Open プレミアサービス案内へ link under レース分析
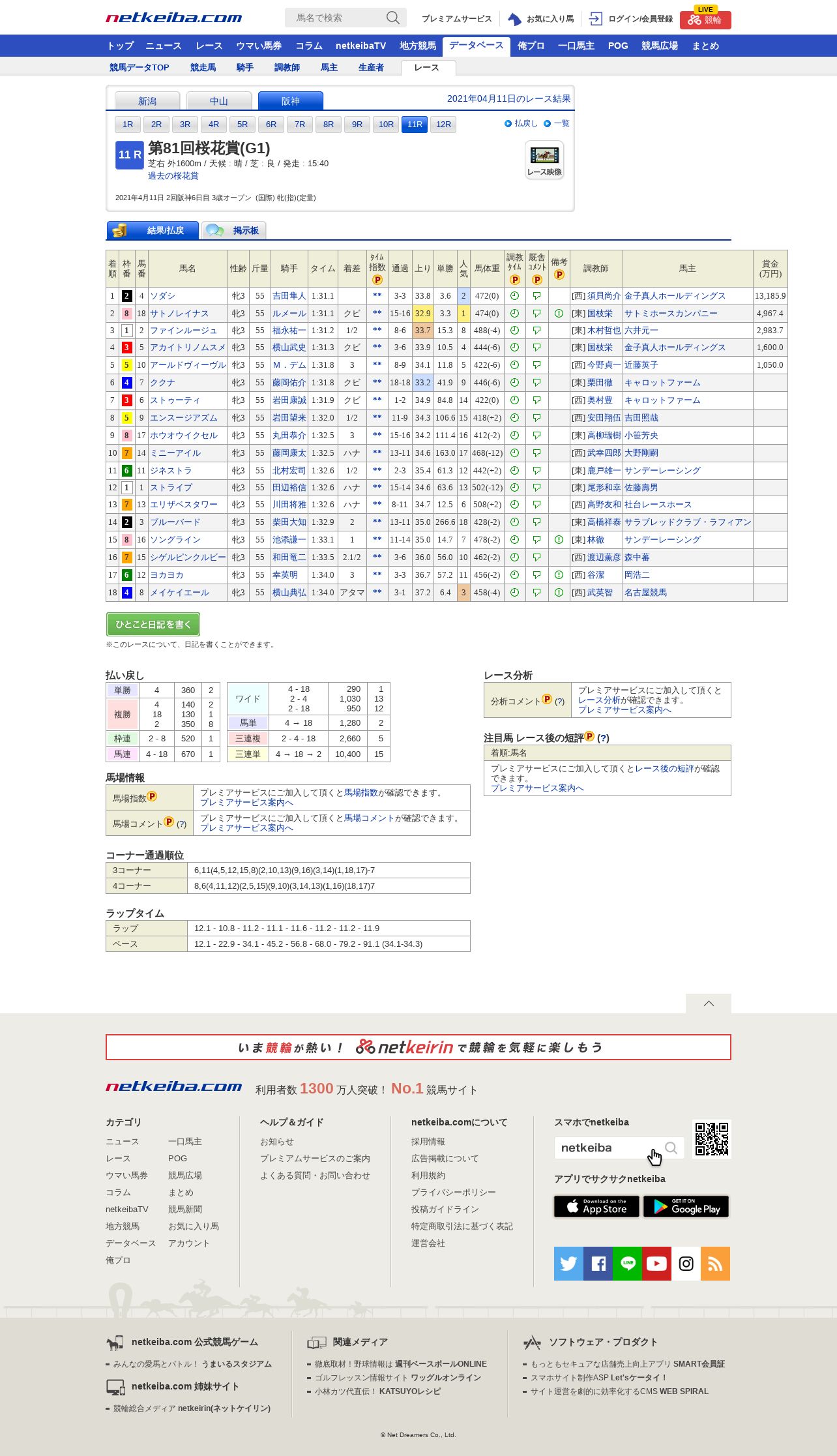Screen dimensions: 837x1456 pos(624,710)
